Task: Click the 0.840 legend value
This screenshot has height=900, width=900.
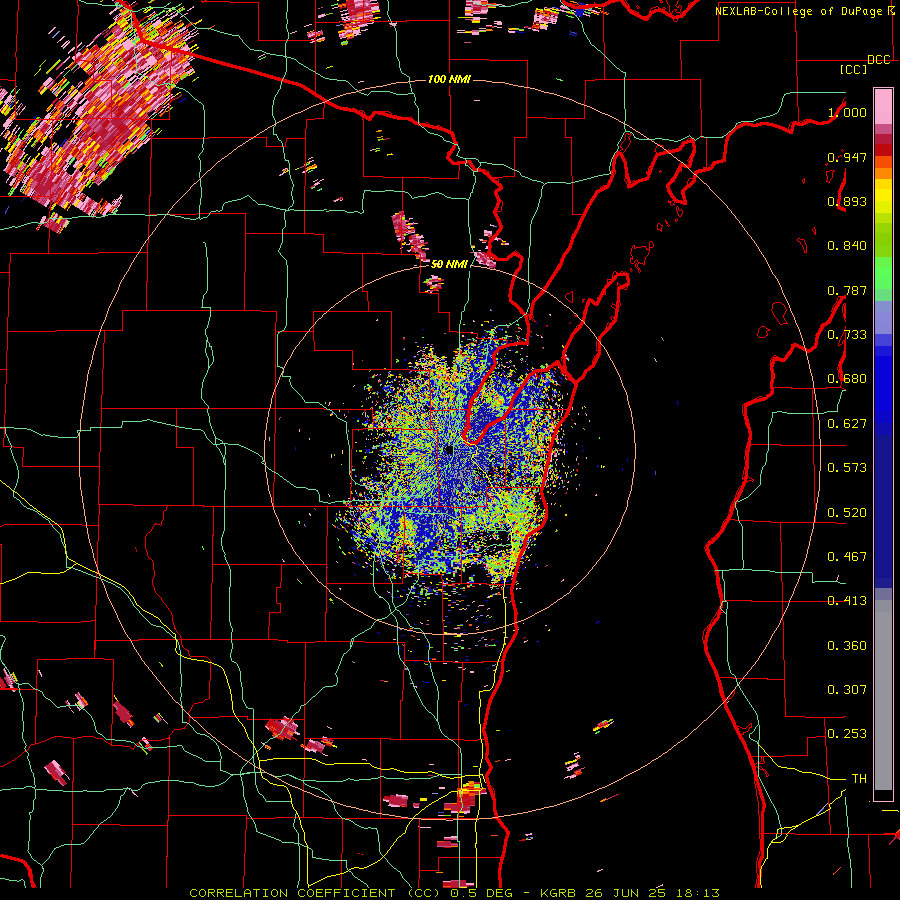Action: click(847, 246)
